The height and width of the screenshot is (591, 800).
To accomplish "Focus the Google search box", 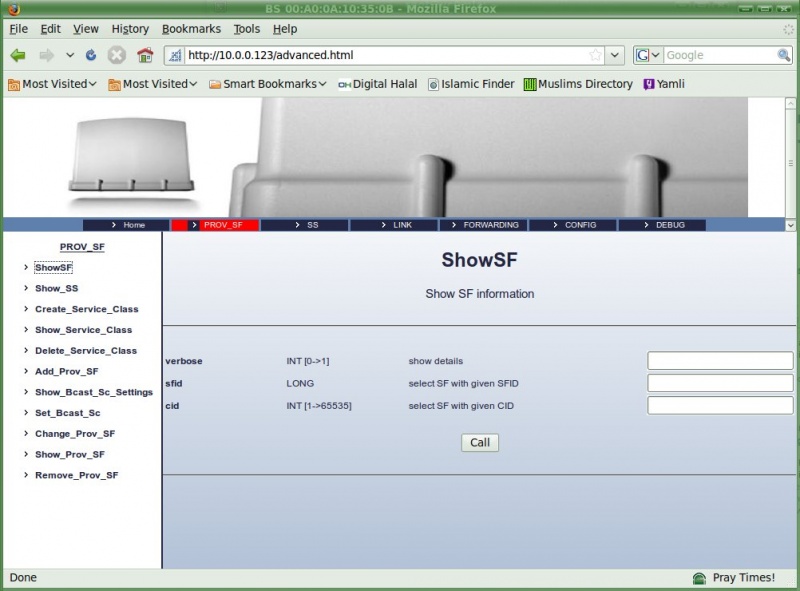I will [720, 55].
